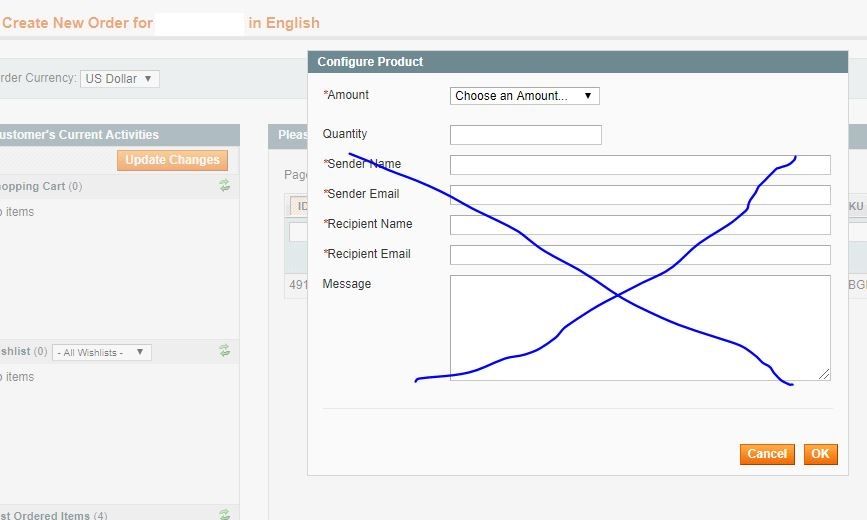The height and width of the screenshot is (520, 867).
Task: Expand the All Wishlists dropdown
Action: pyautogui.click(x=102, y=352)
